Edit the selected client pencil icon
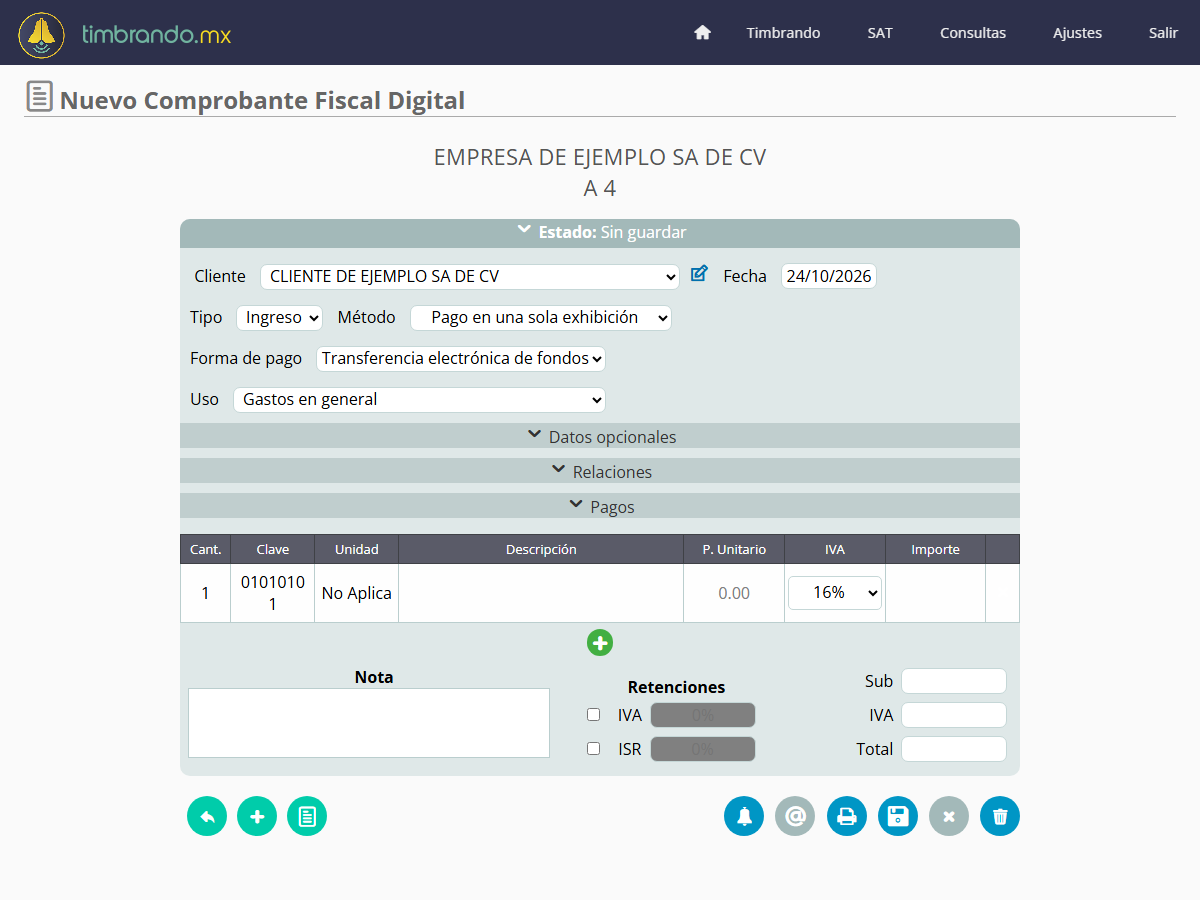This screenshot has height=900, width=1200. [699, 274]
